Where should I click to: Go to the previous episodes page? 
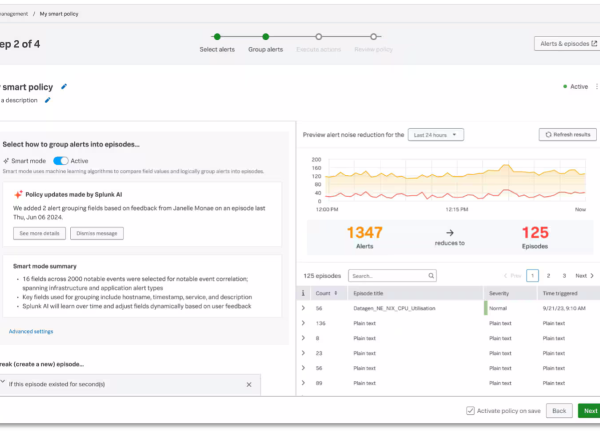(x=512, y=275)
